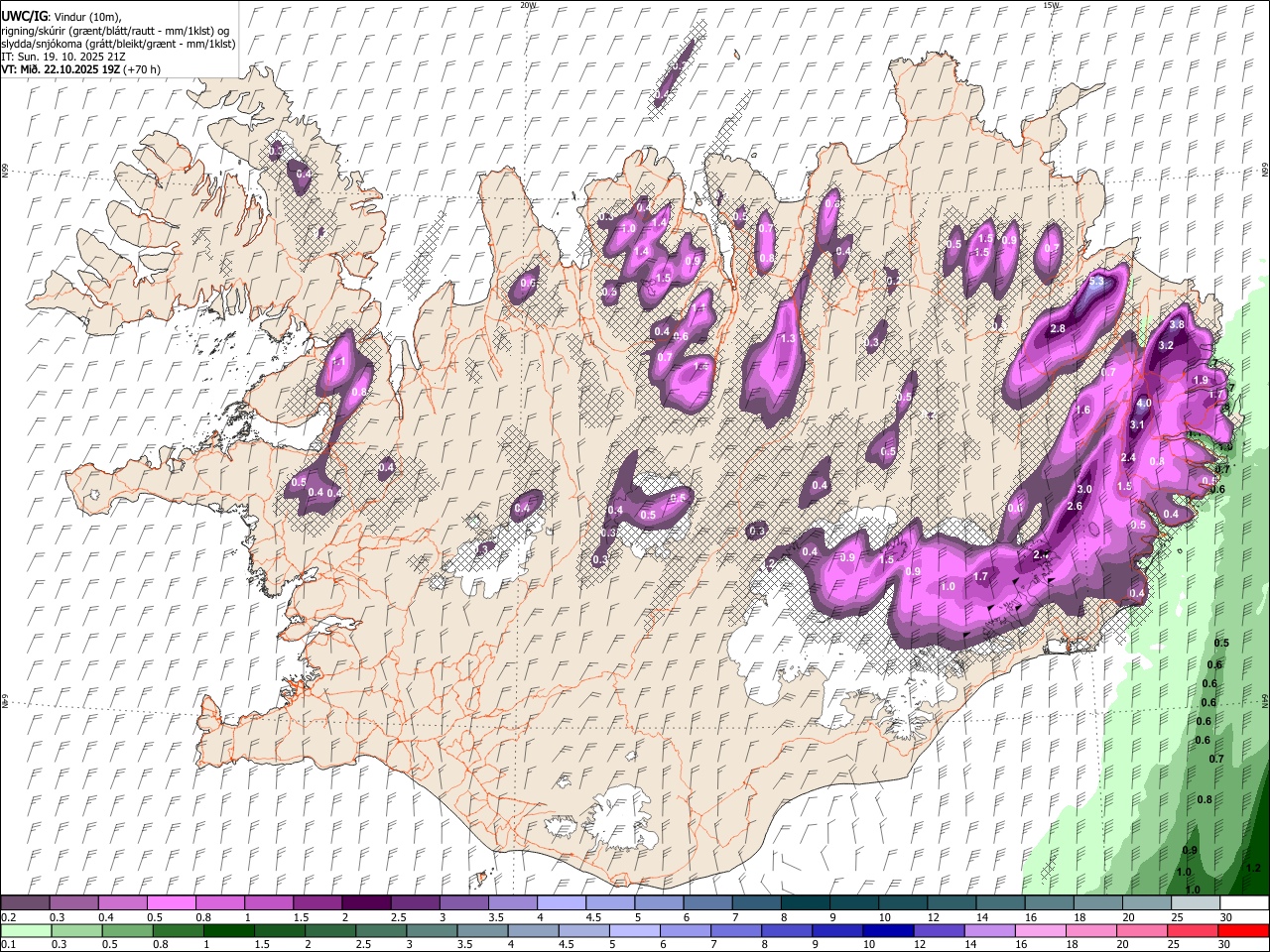Click the '0.2' label on the upper colour scale
The width and height of the screenshot is (1270, 952).
(8, 917)
